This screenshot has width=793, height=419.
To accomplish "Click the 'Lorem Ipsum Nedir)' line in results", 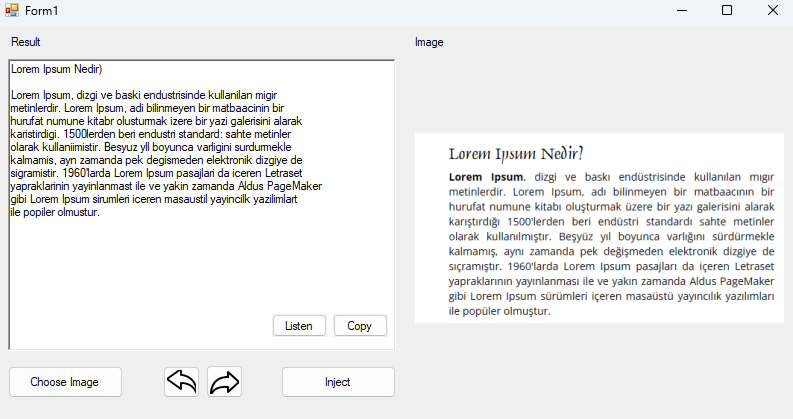I will click(57, 69).
